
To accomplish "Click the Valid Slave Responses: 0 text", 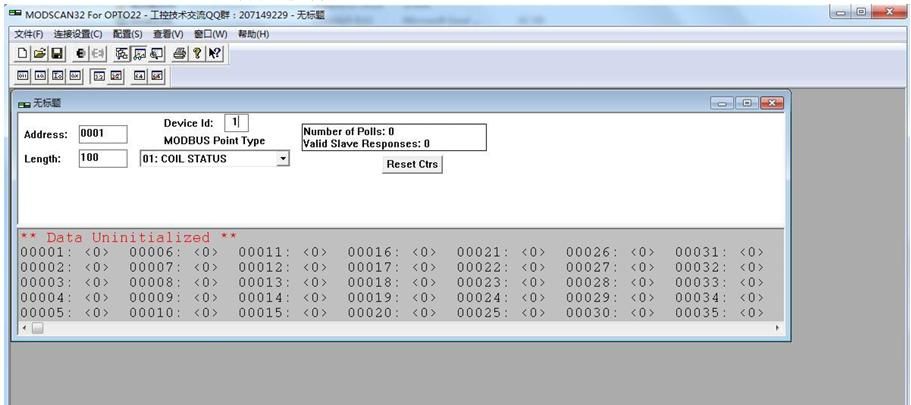I will pos(367,144).
